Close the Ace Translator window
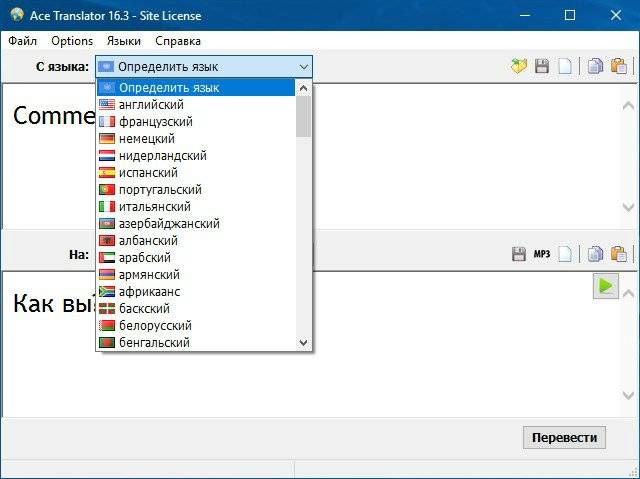 616,16
